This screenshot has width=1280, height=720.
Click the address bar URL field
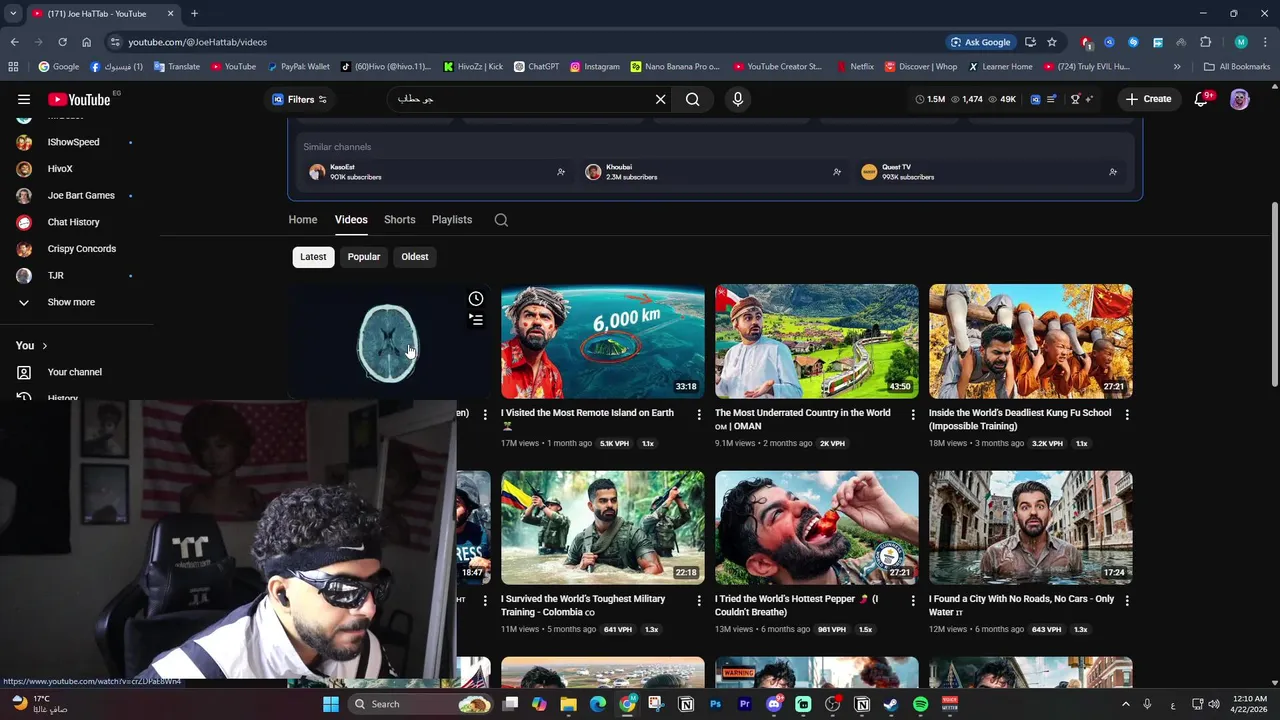(525, 42)
